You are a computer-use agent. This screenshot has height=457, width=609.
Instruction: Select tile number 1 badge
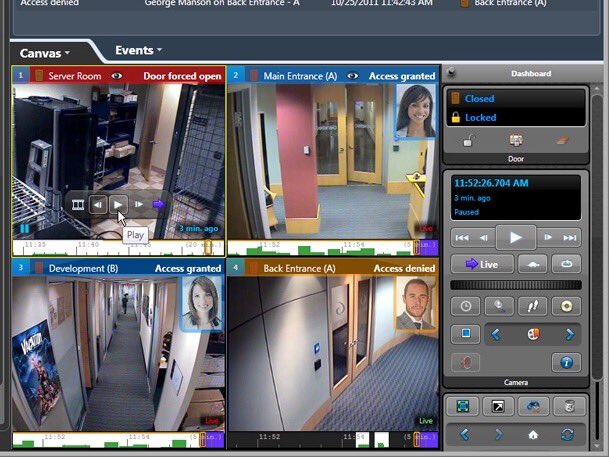(x=21, y=75)
